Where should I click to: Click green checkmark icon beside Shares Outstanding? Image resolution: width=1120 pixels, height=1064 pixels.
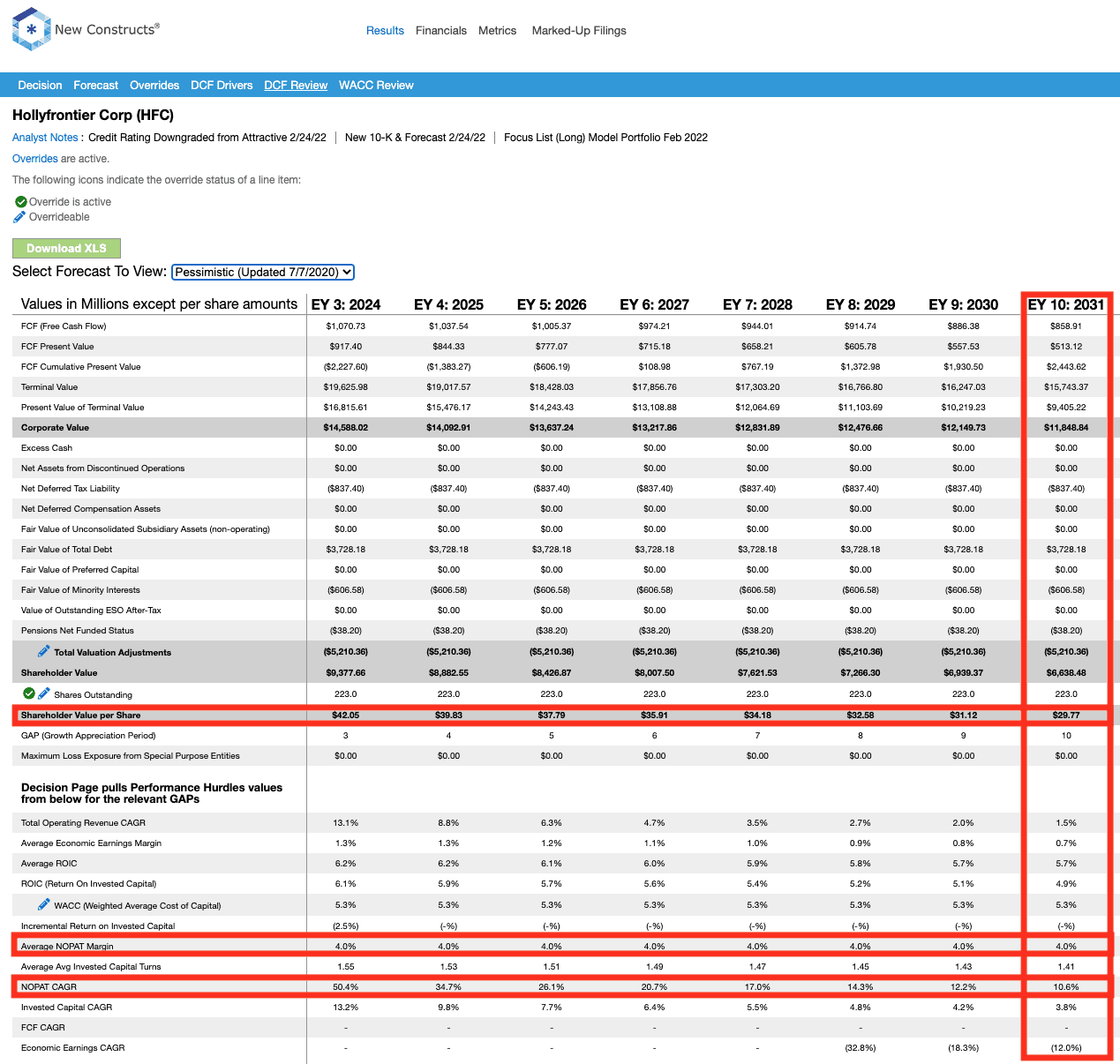(x=29, y=693)
